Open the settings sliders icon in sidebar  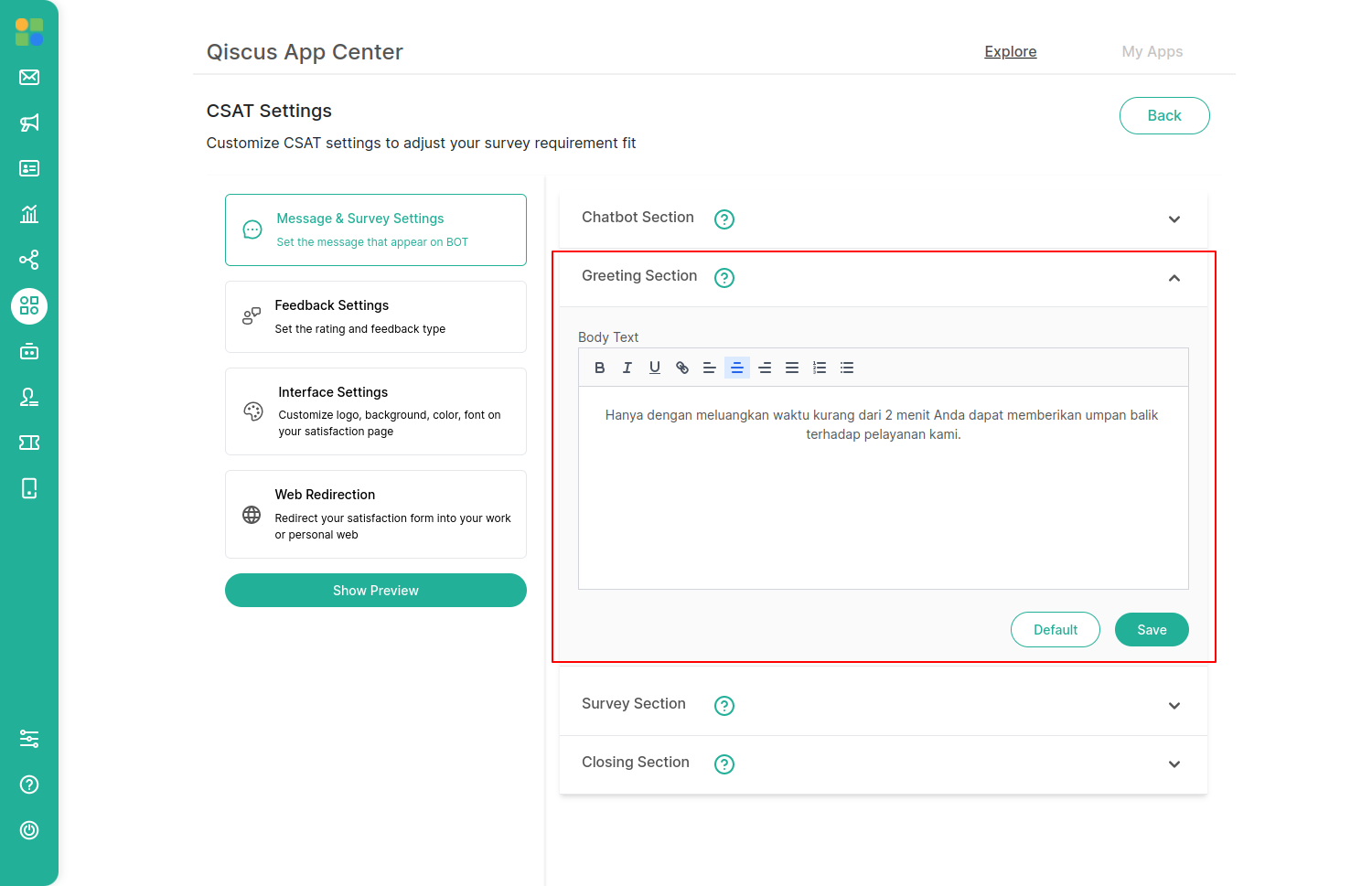[x=29, y=739]
